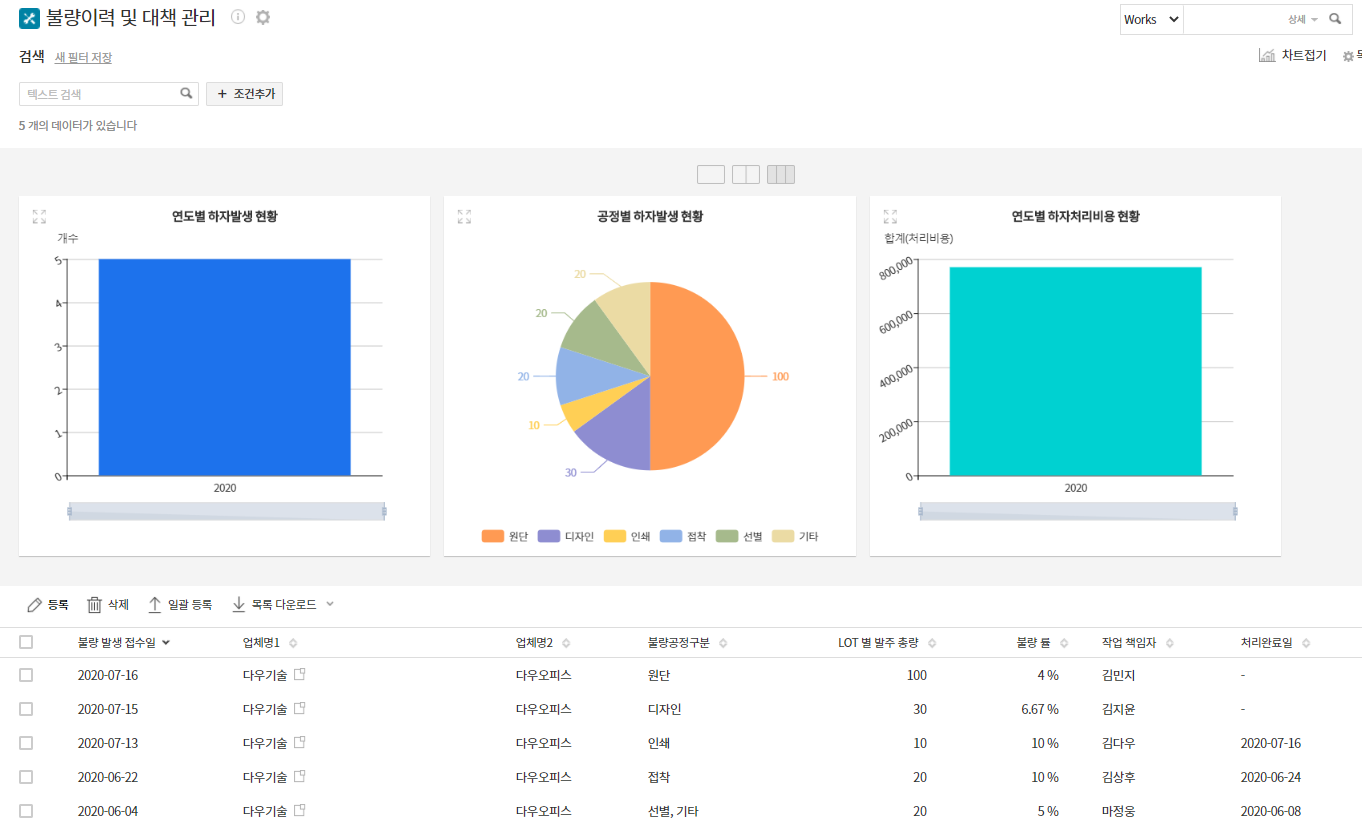Sort by 처리완료일 column arrows
This screenshot has height=840, width=1362.
click(x=1306, y=643)
